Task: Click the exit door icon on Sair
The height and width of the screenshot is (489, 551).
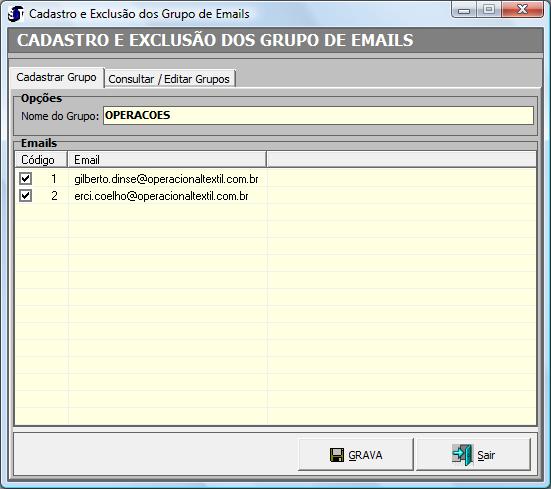Action: coord(462,455)
